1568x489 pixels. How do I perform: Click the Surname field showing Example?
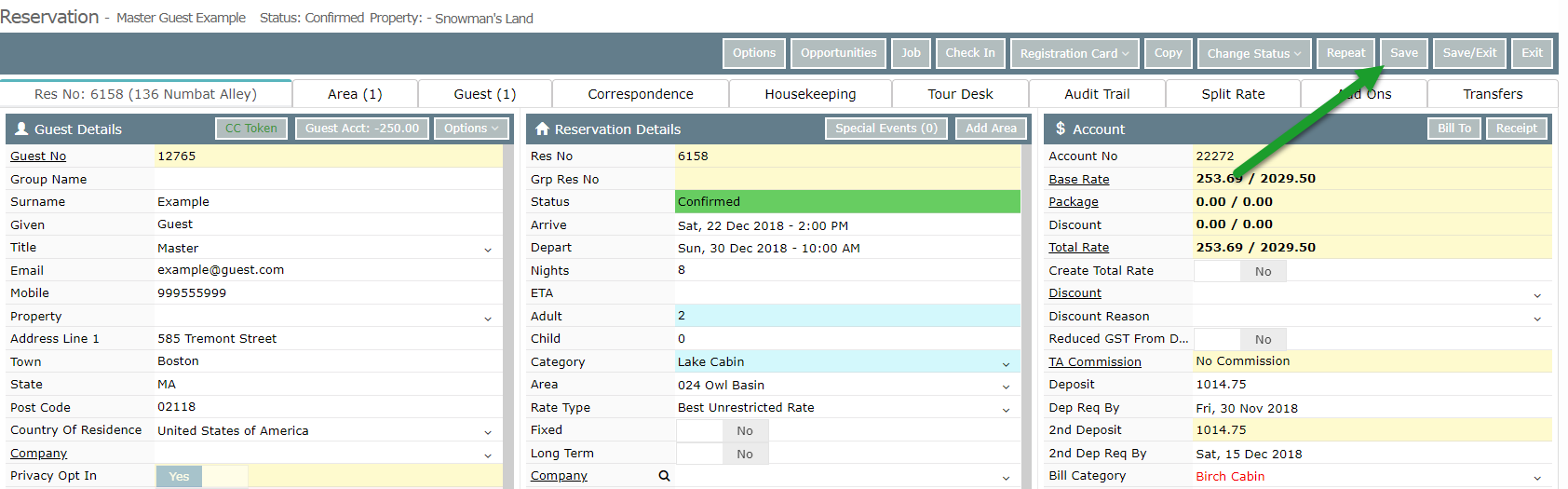329,202
